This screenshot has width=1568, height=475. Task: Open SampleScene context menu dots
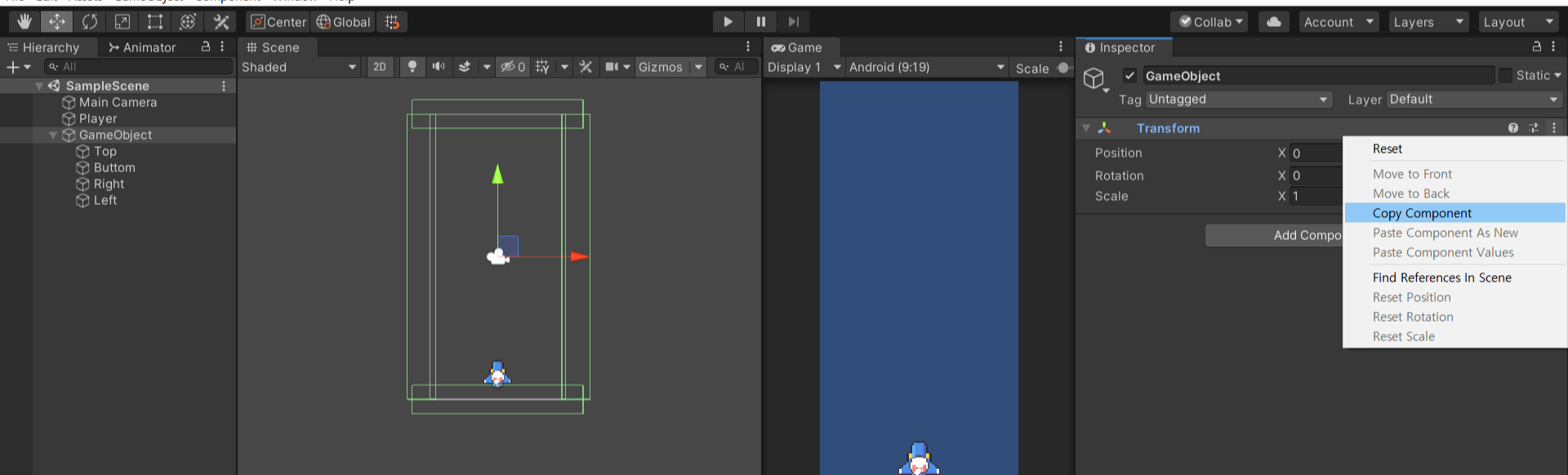[224, 86]
